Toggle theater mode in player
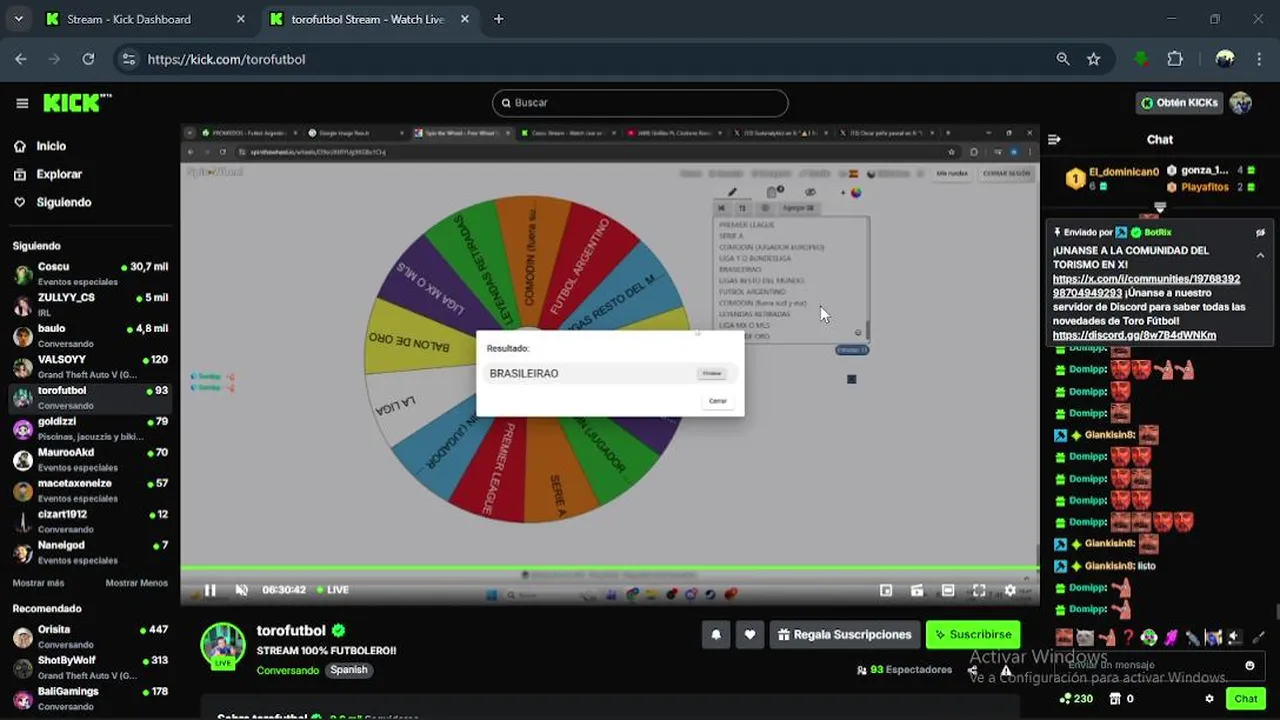Viewport: 1280px width, 720px height. click(948, 590)
